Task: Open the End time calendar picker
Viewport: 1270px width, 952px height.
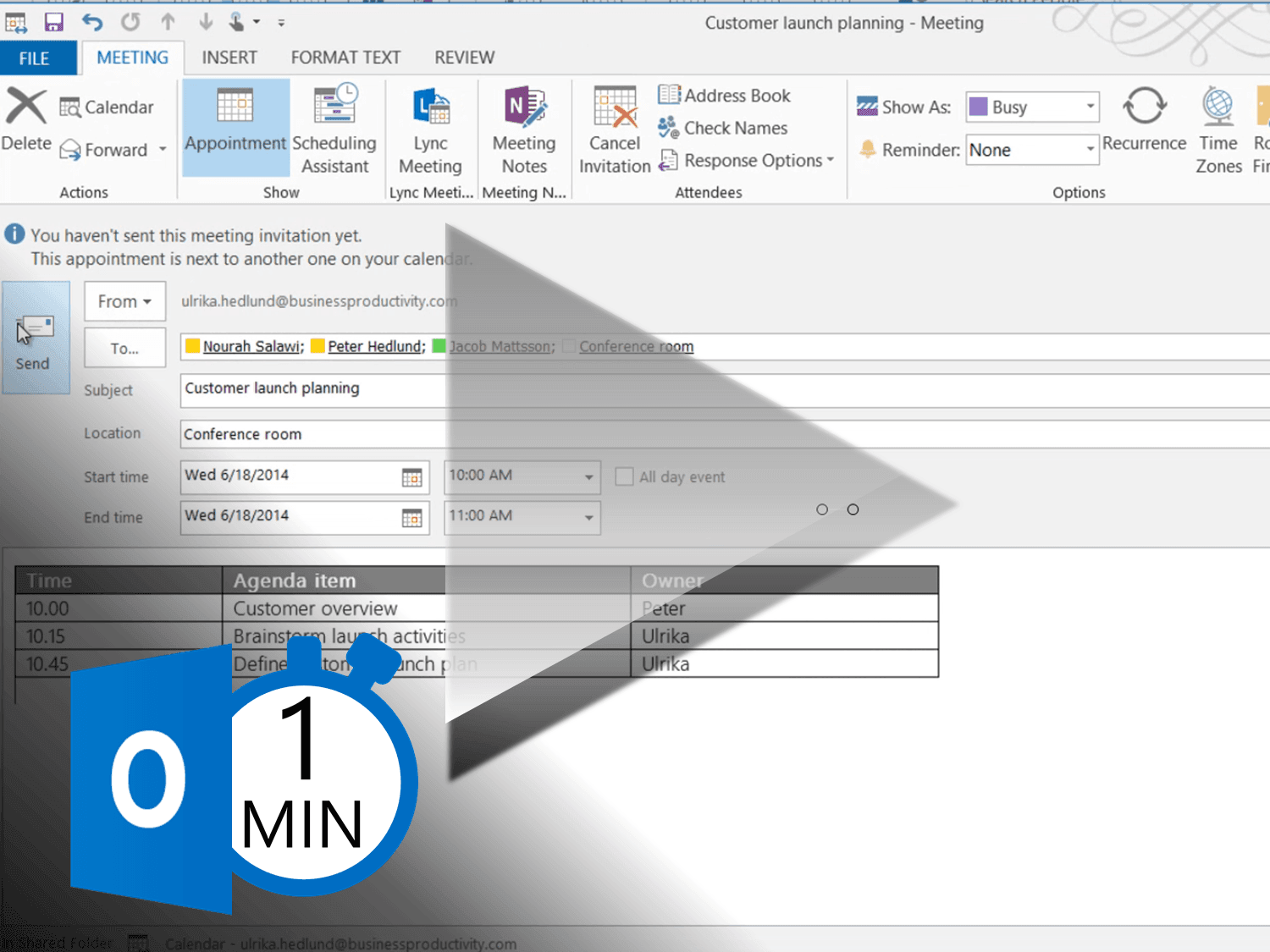Action: pos(411,518)
